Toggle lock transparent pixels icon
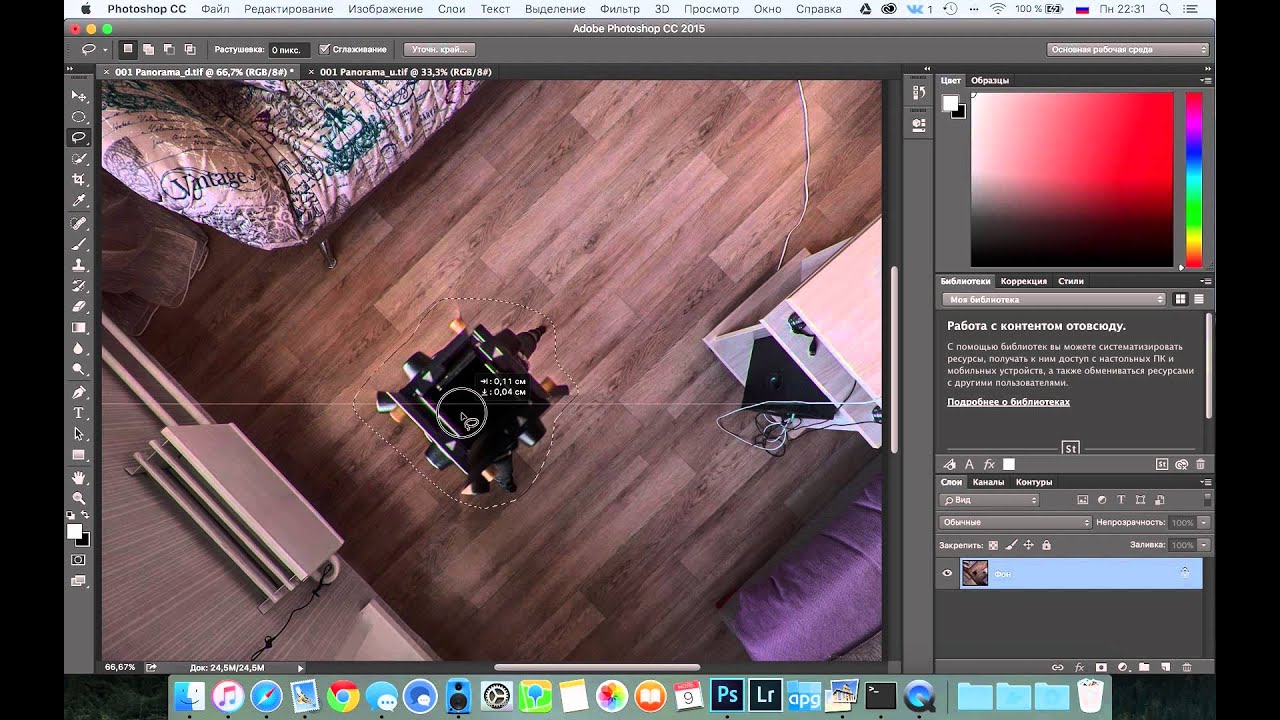 click(x=993, y=545)
